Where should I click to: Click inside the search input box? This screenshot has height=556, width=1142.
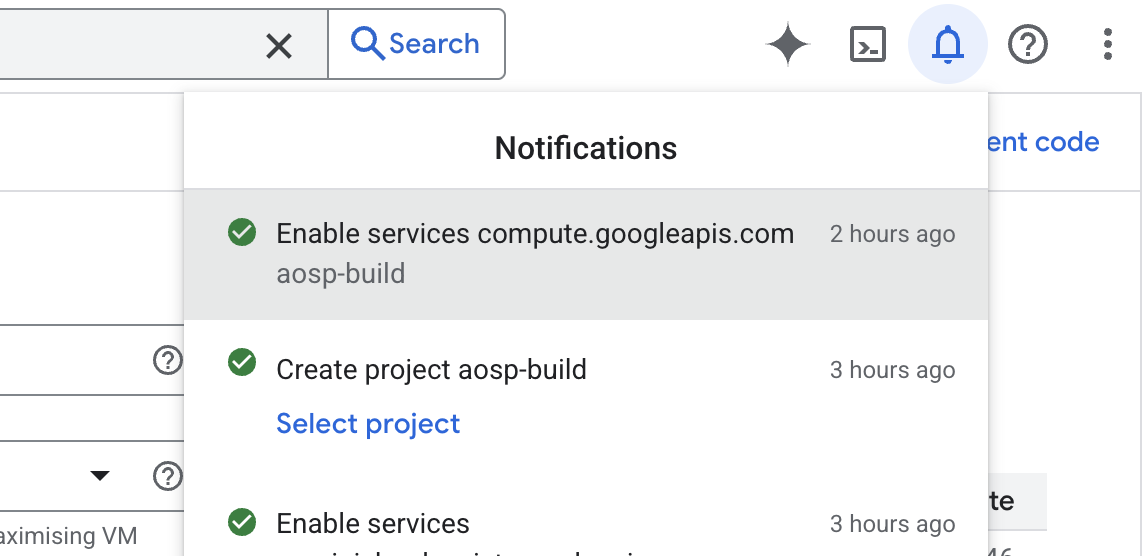click(x=120, y=45)
